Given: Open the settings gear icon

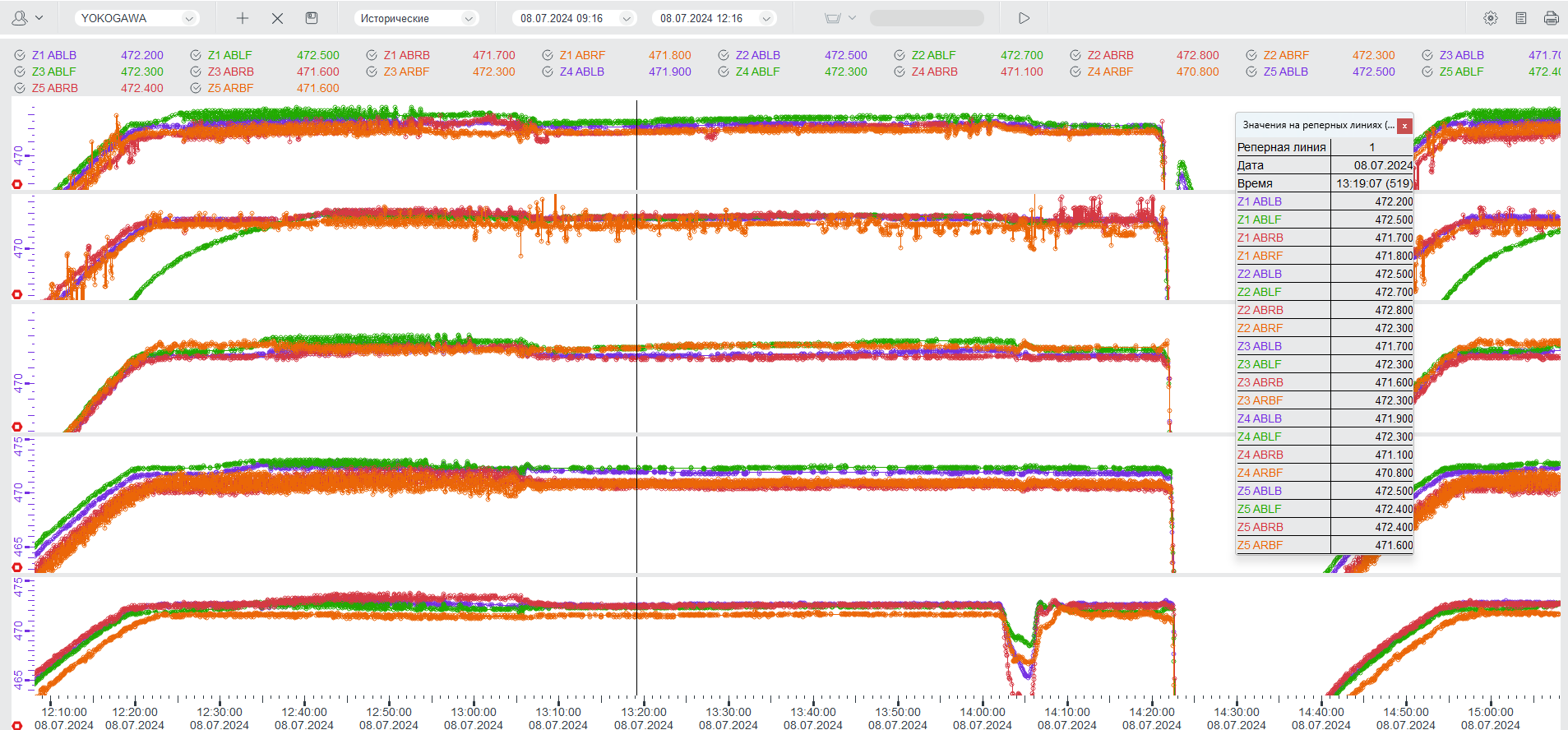Looking at the screenshot, I should (1490, 18).
